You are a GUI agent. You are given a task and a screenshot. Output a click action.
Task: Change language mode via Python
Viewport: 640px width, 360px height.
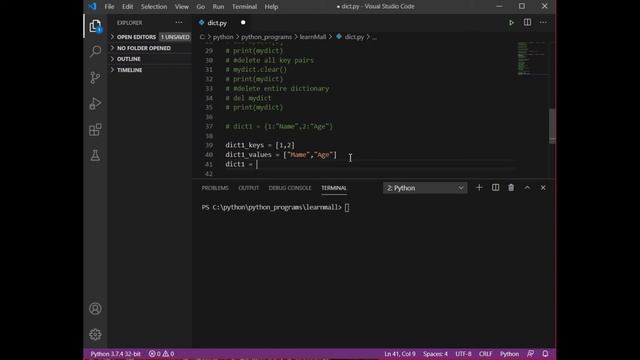(509, 354)
